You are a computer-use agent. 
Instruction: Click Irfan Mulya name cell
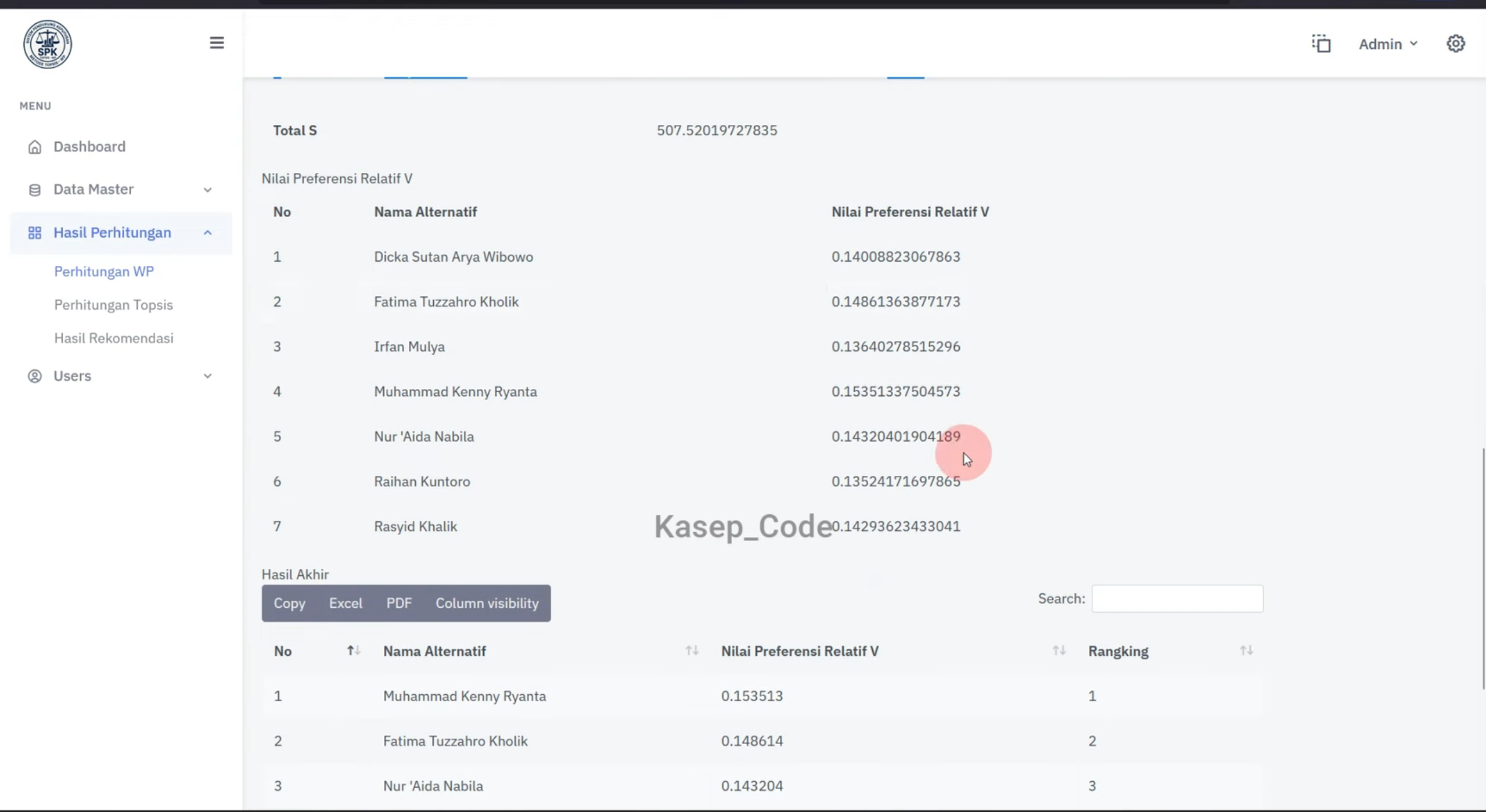click(x=409, y=347)
